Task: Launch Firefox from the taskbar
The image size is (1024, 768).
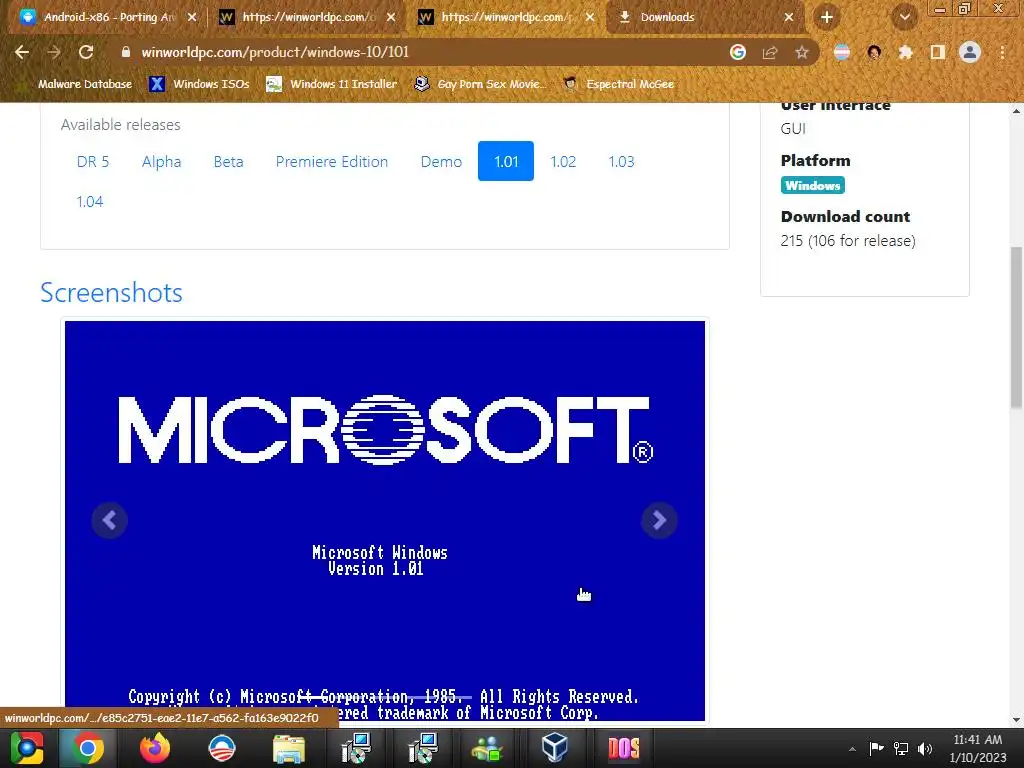Action: pyautogui.click(x=155, y=748)
